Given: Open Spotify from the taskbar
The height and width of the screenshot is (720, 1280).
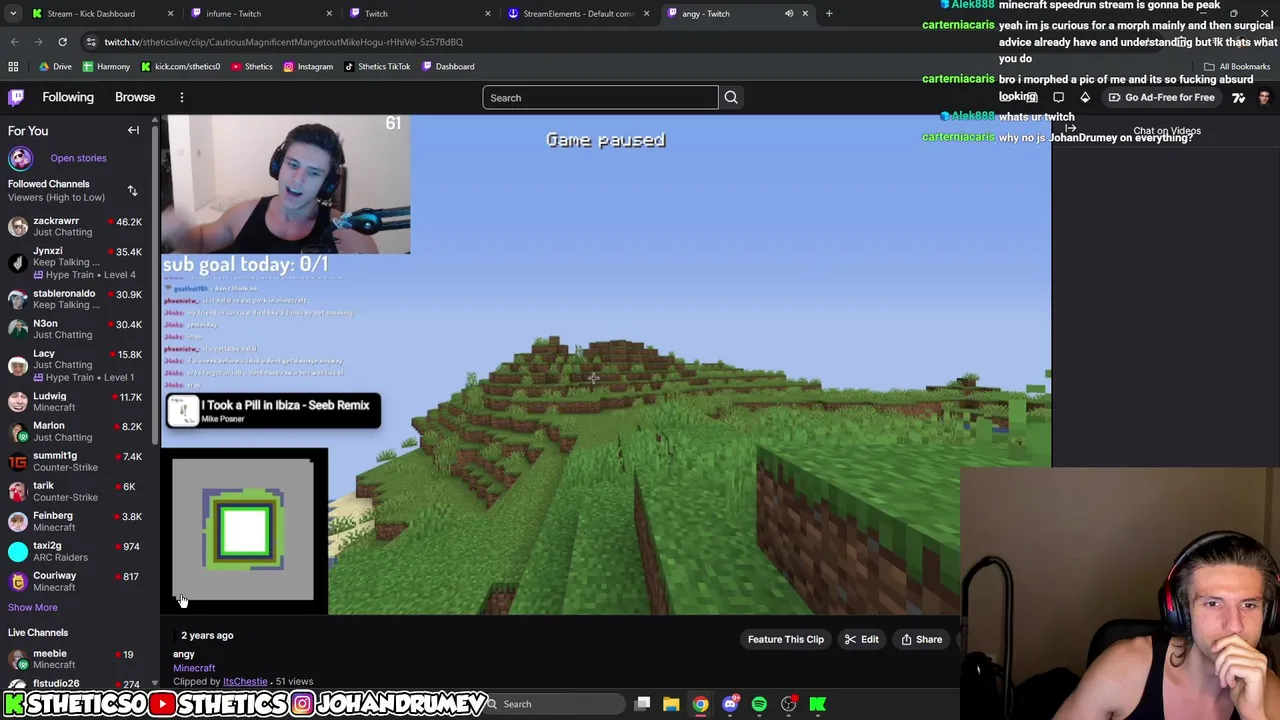Looking at the screenshot, I should click(759, 704).
